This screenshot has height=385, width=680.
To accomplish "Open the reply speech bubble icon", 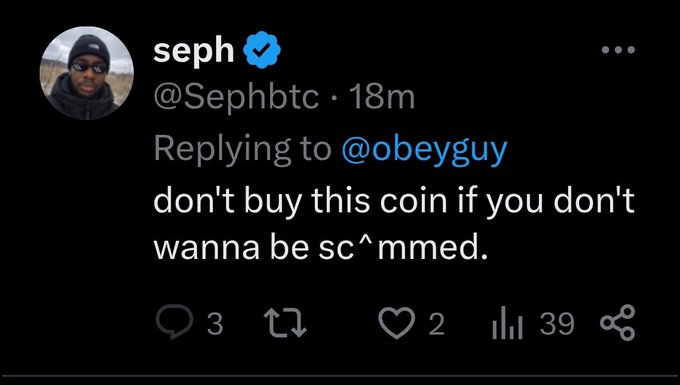I will pyautogui.click(x=174, y=322).
